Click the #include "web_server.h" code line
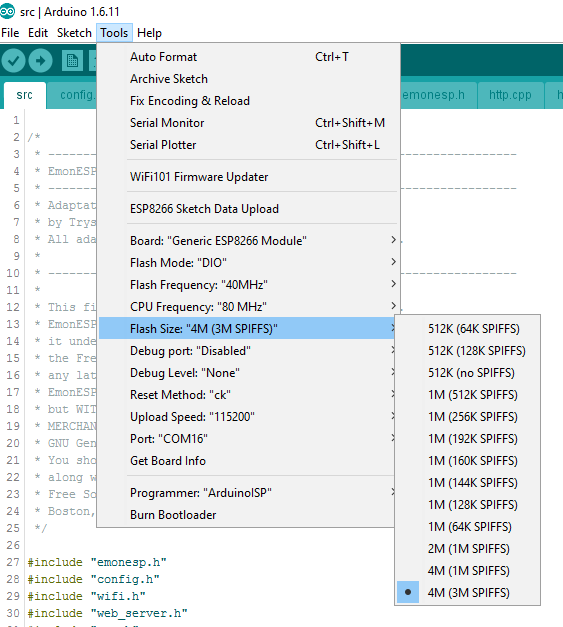Screen dimensions: 563x627 coord(107,613)
